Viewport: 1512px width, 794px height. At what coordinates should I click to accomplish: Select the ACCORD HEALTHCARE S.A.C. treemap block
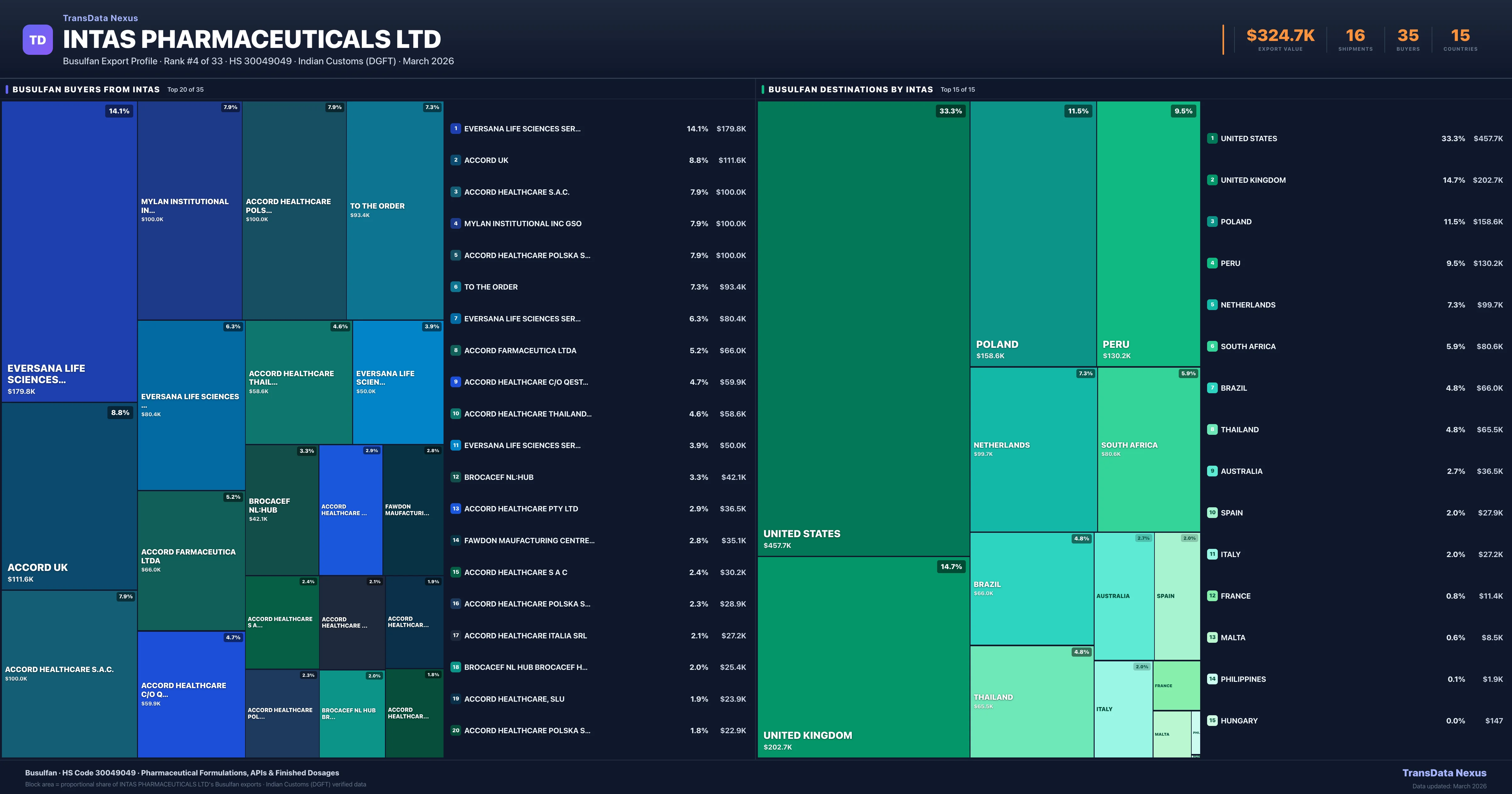coord(69,670)
